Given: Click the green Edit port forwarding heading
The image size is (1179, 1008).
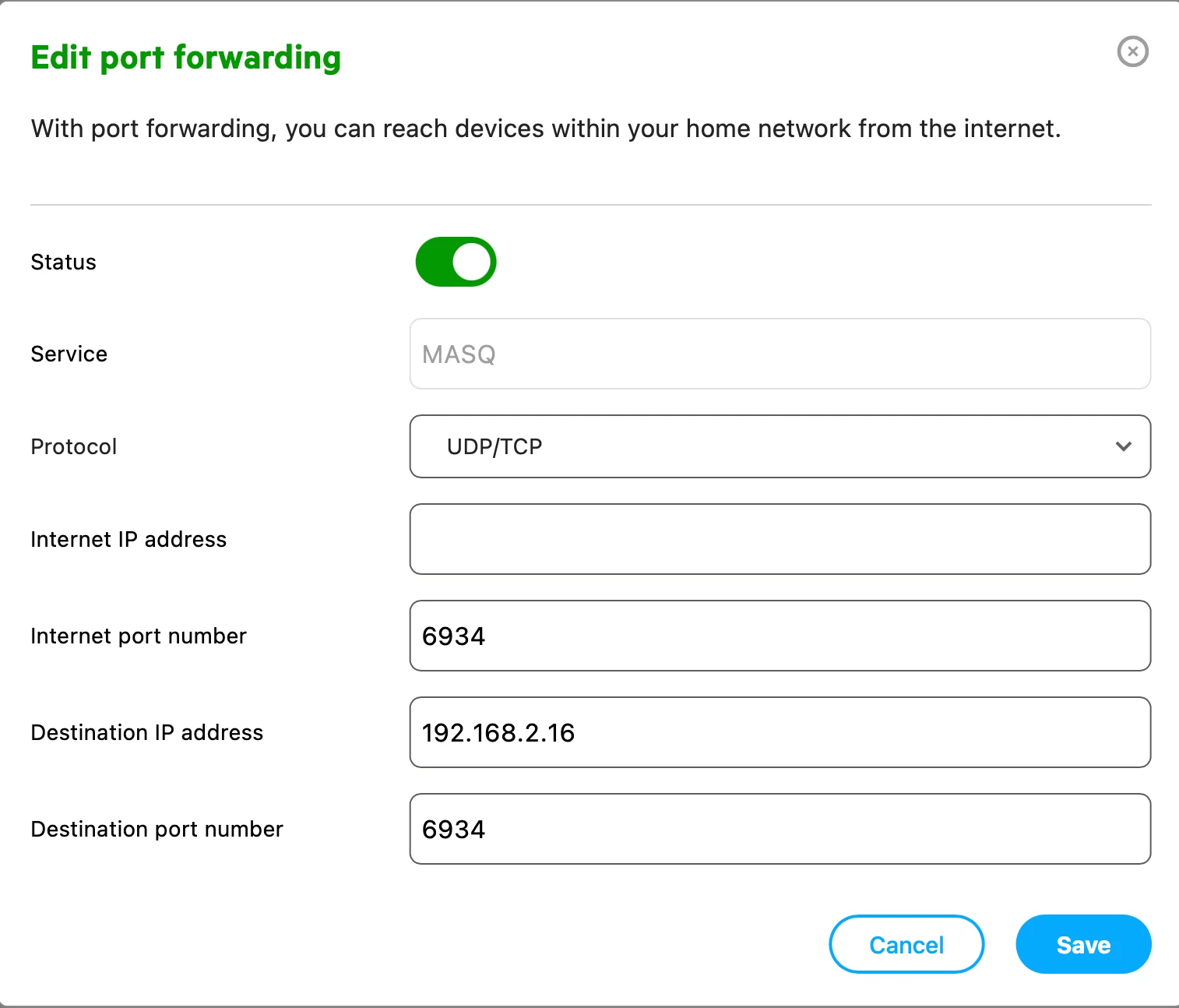Looking at the screenshot, I should coord(186,58).
